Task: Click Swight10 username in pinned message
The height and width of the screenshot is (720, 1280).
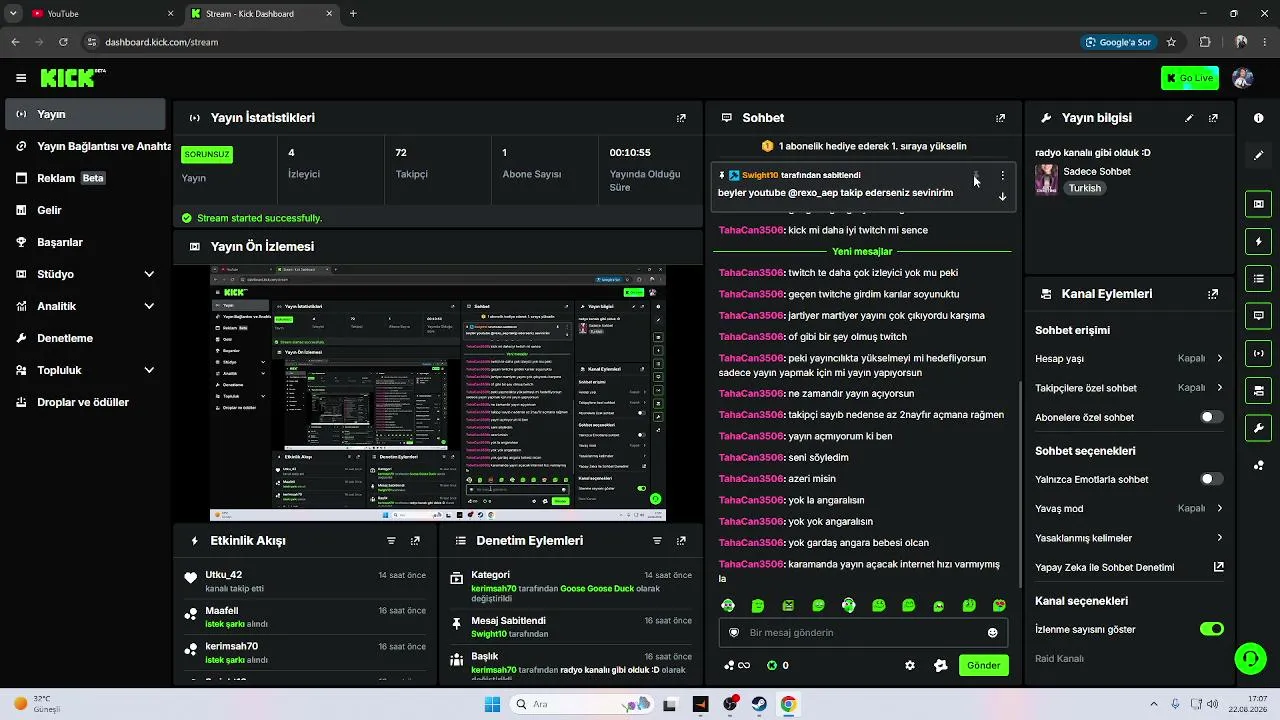Action: pos(760,175)
